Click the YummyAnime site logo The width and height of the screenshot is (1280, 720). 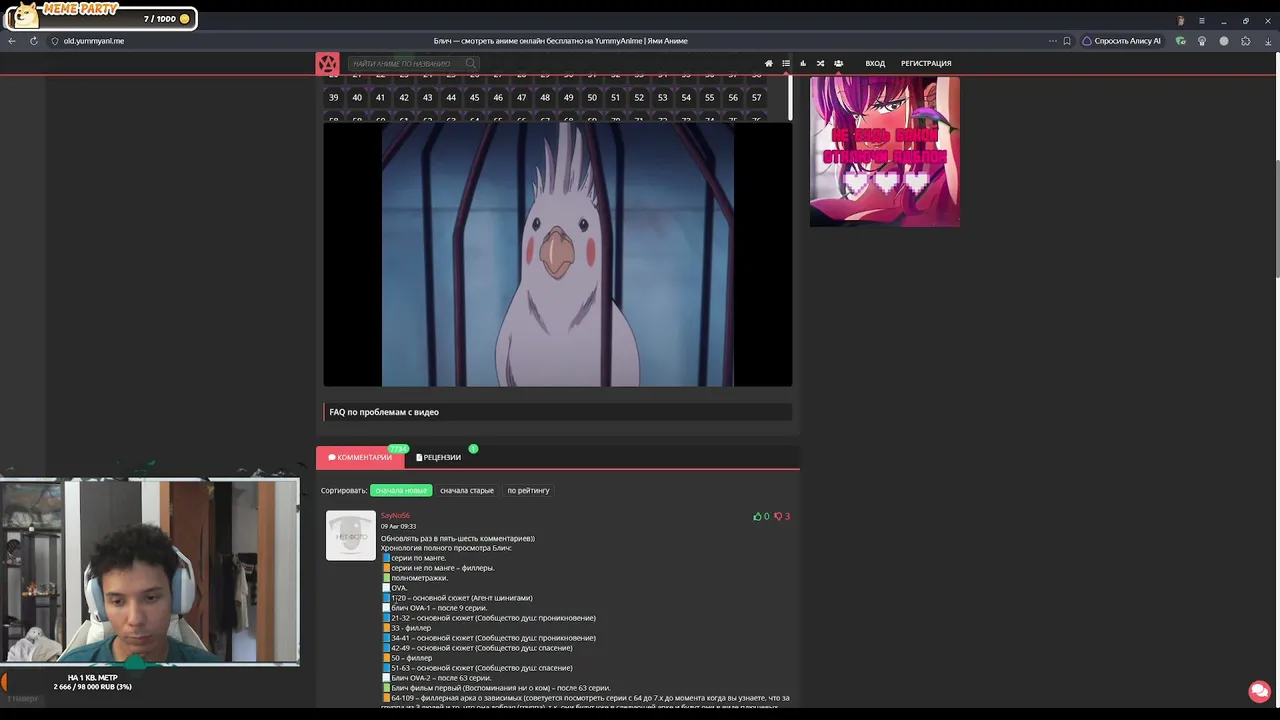point(327,64)
